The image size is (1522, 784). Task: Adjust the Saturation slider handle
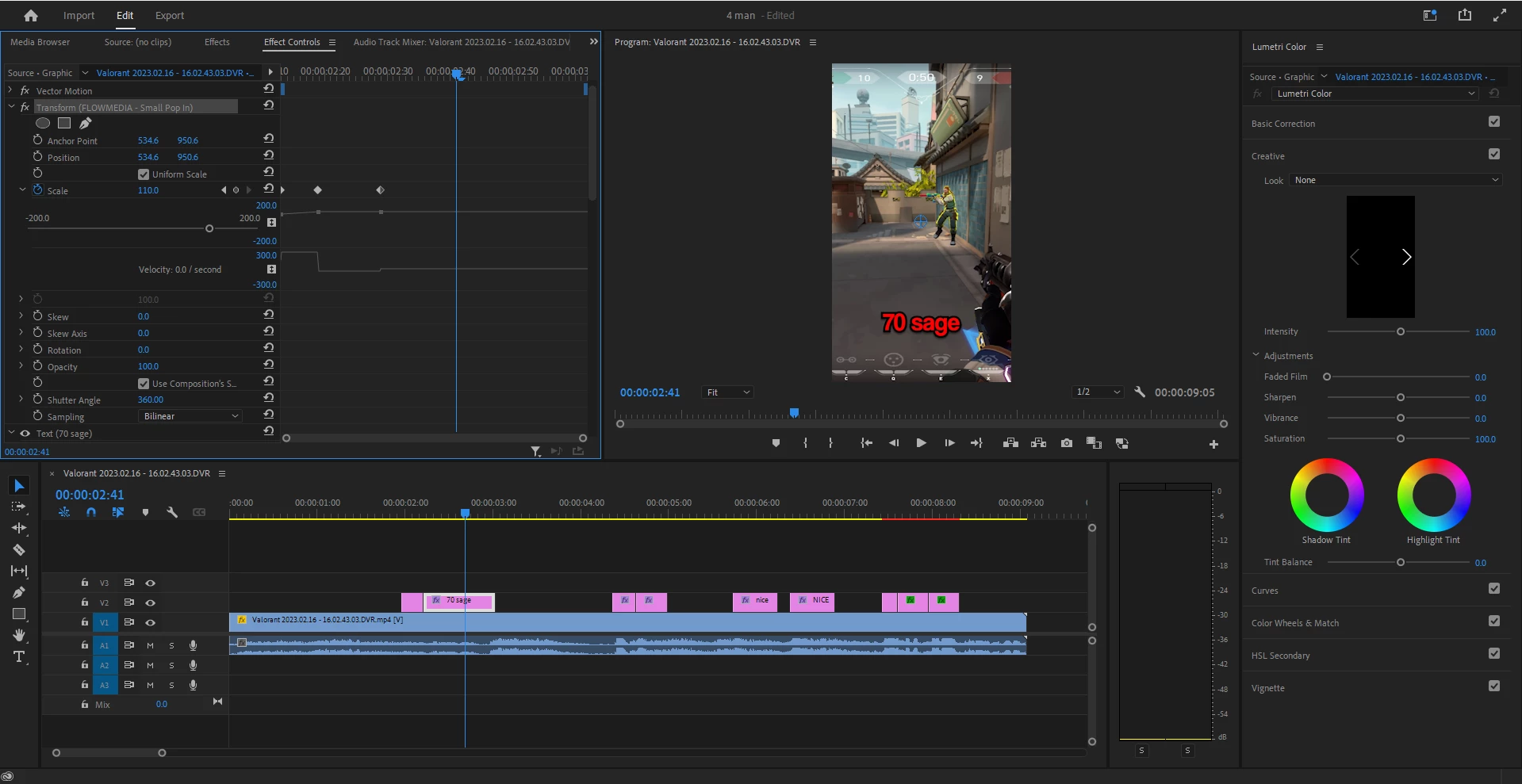click(x=1401, y=438)
